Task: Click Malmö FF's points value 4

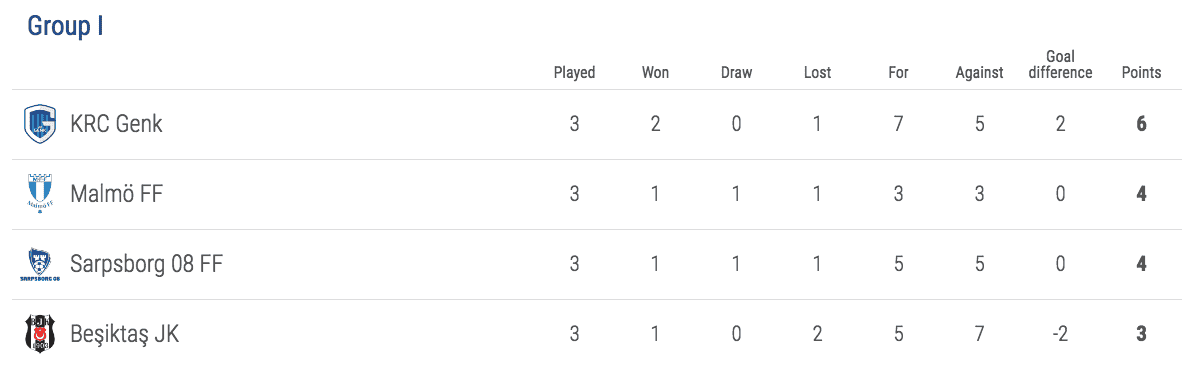Action: pos(1141,194)
